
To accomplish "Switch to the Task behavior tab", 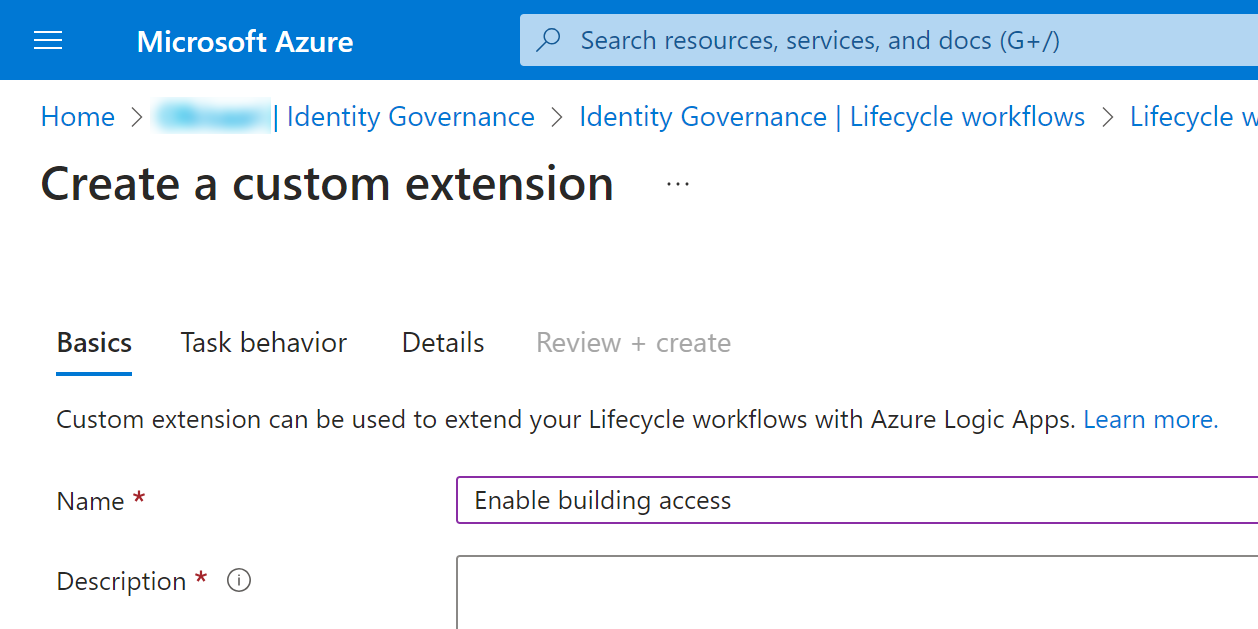I will click(x=264, y=343).
